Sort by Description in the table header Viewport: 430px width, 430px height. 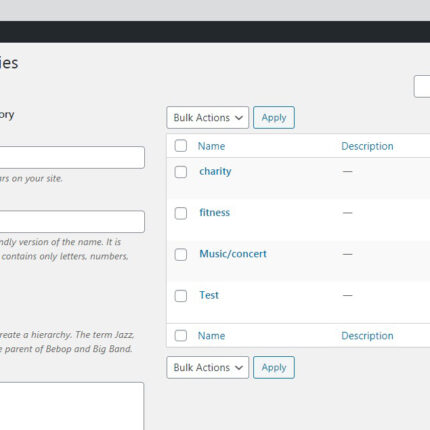[367, 146]
